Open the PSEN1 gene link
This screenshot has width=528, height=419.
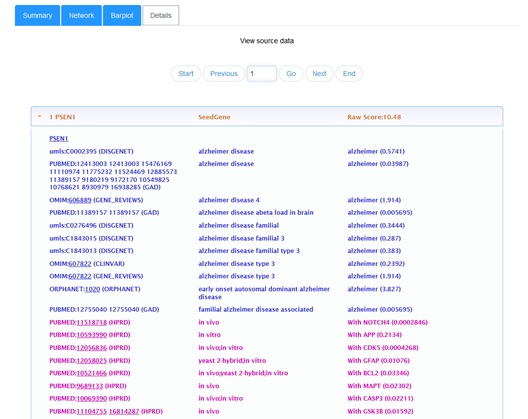(59, 138)
